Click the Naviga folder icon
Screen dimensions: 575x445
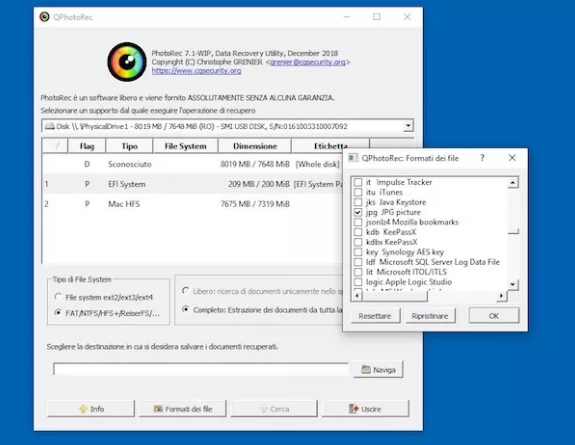pyautogui.click(x=366, y=369)
